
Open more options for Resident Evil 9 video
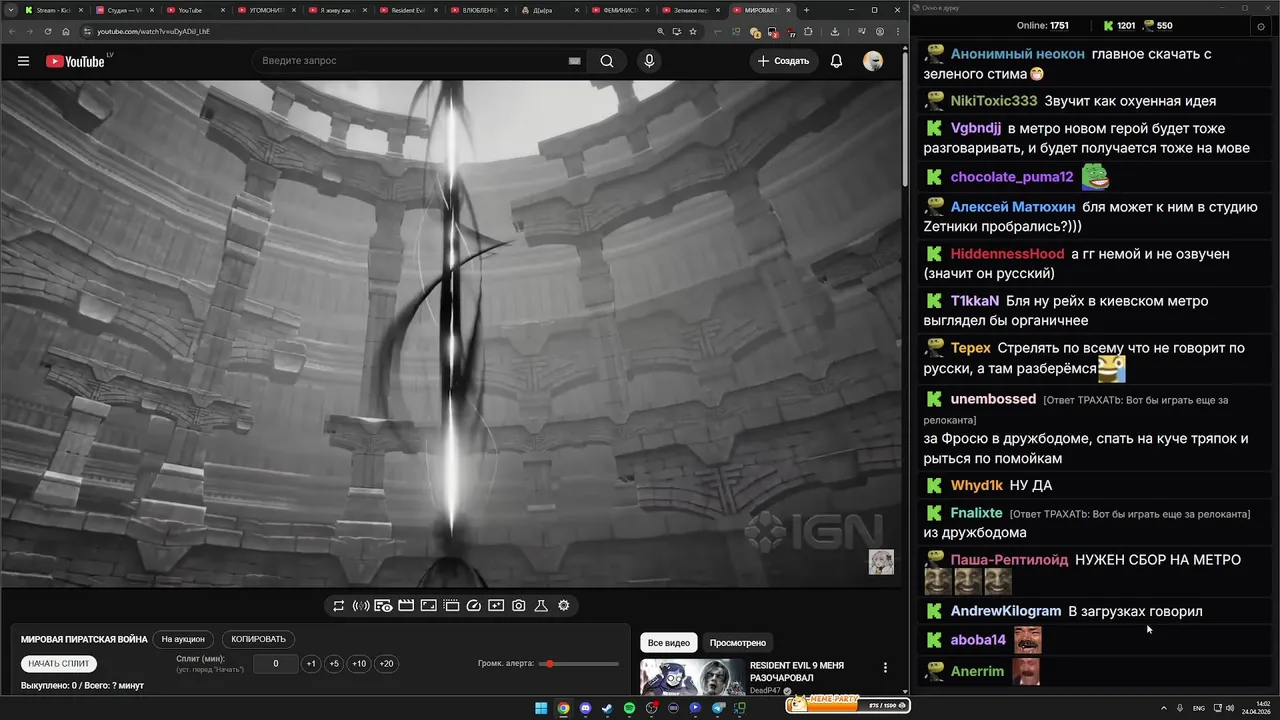[x=884, y=668]
